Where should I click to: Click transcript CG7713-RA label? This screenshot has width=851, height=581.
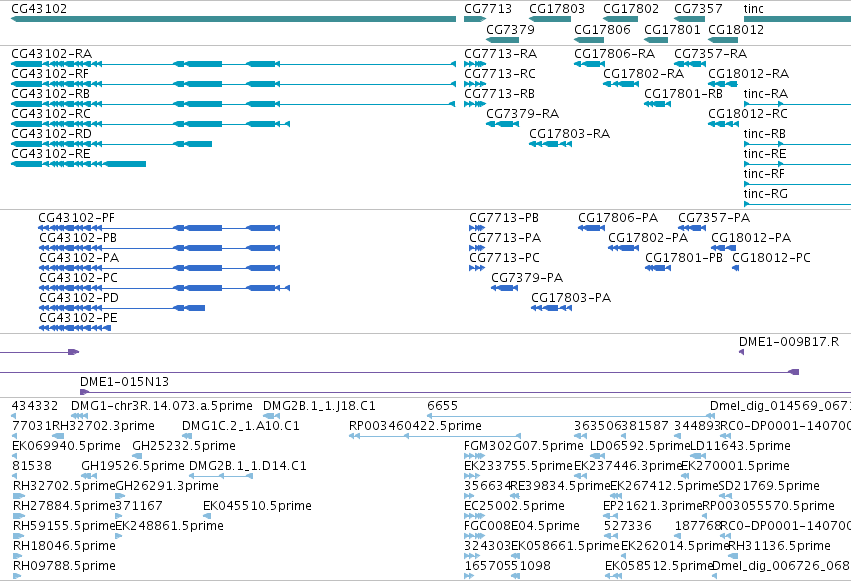point(500,54)
